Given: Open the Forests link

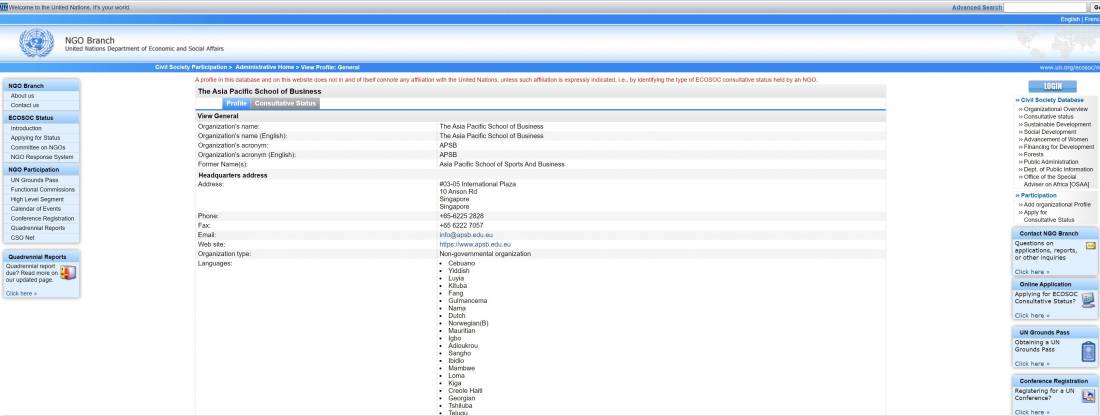Looking at the screenshot, I should point(1033,154).
